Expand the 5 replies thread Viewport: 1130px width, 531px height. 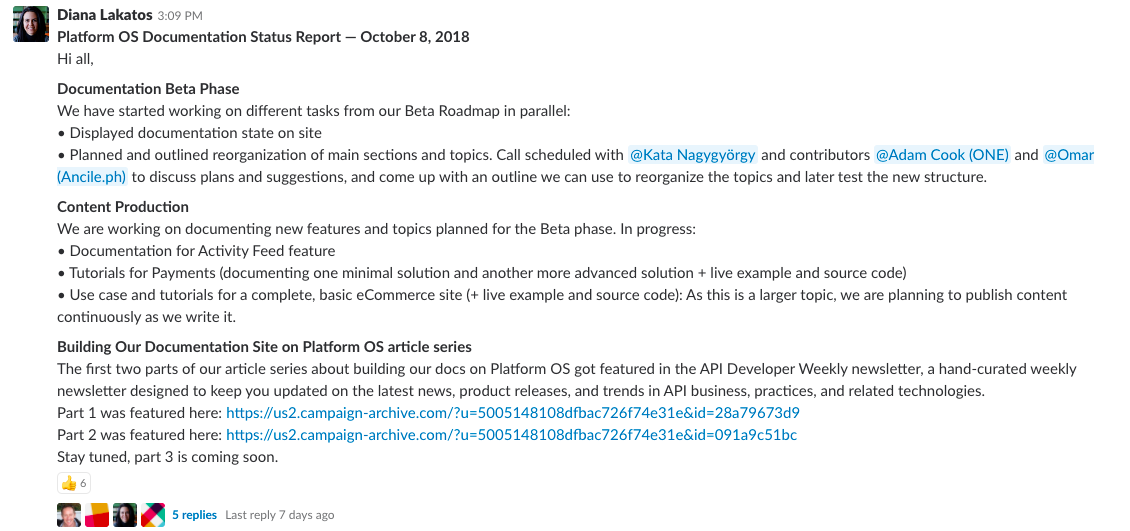tap(194, 515)
